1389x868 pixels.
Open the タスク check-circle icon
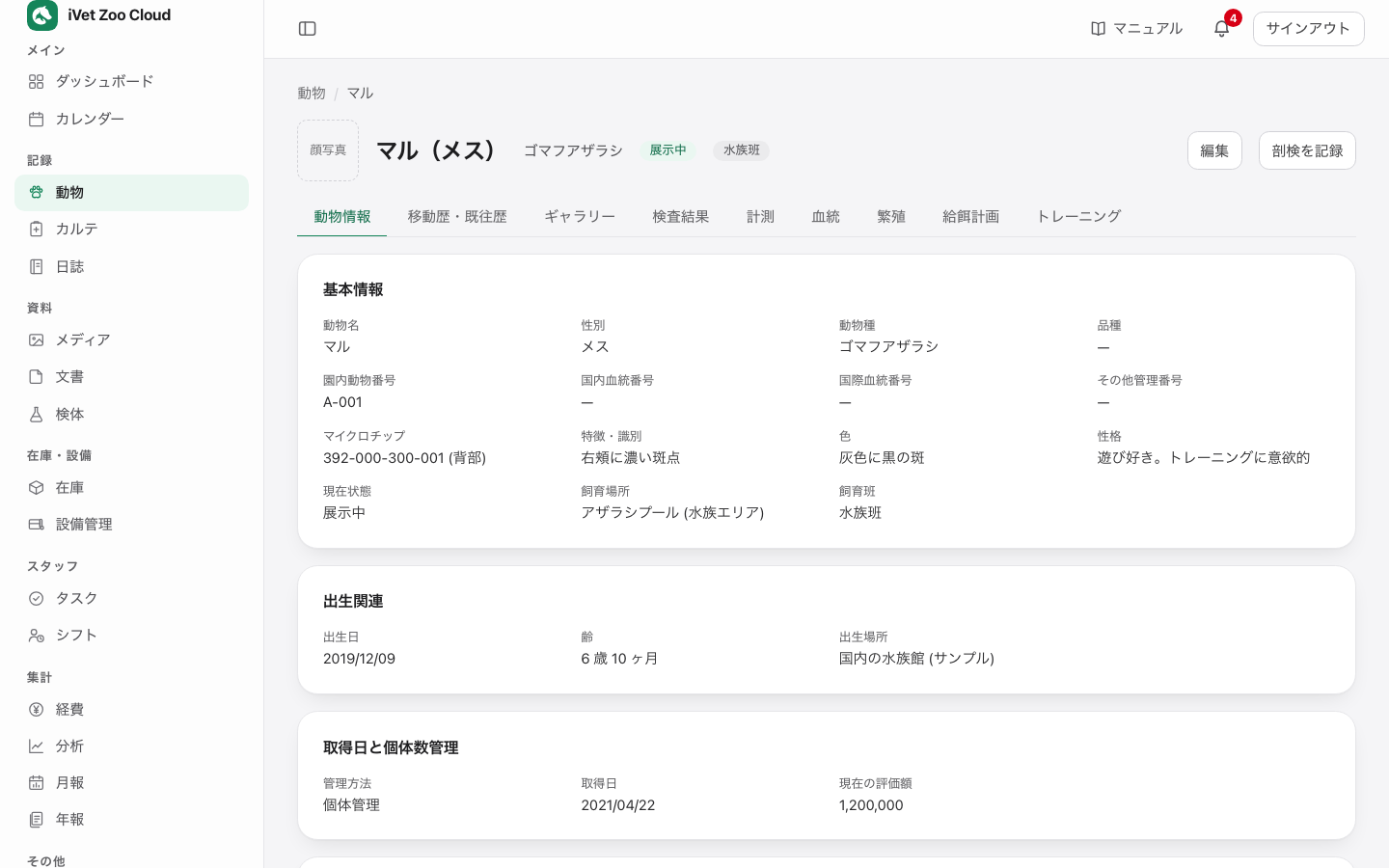(37, 599)
